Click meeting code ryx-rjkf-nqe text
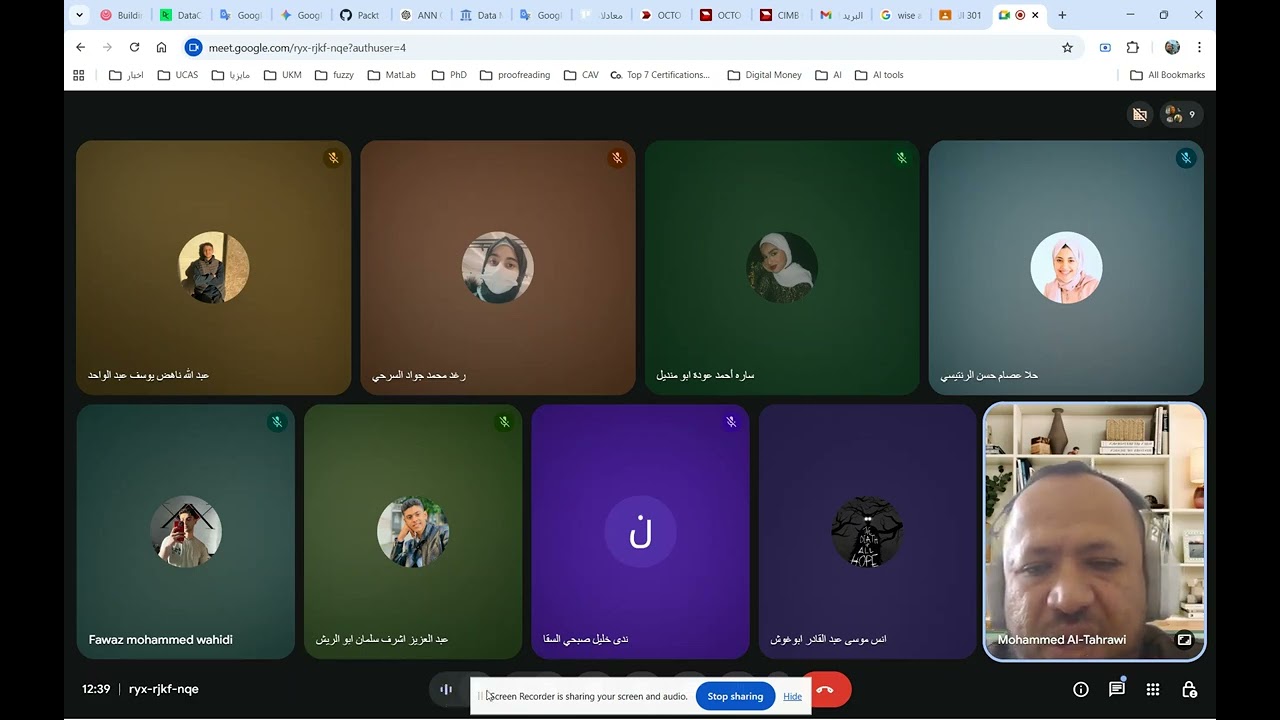The width and height of the screenshot is (1280, 720). coord(164,689)
